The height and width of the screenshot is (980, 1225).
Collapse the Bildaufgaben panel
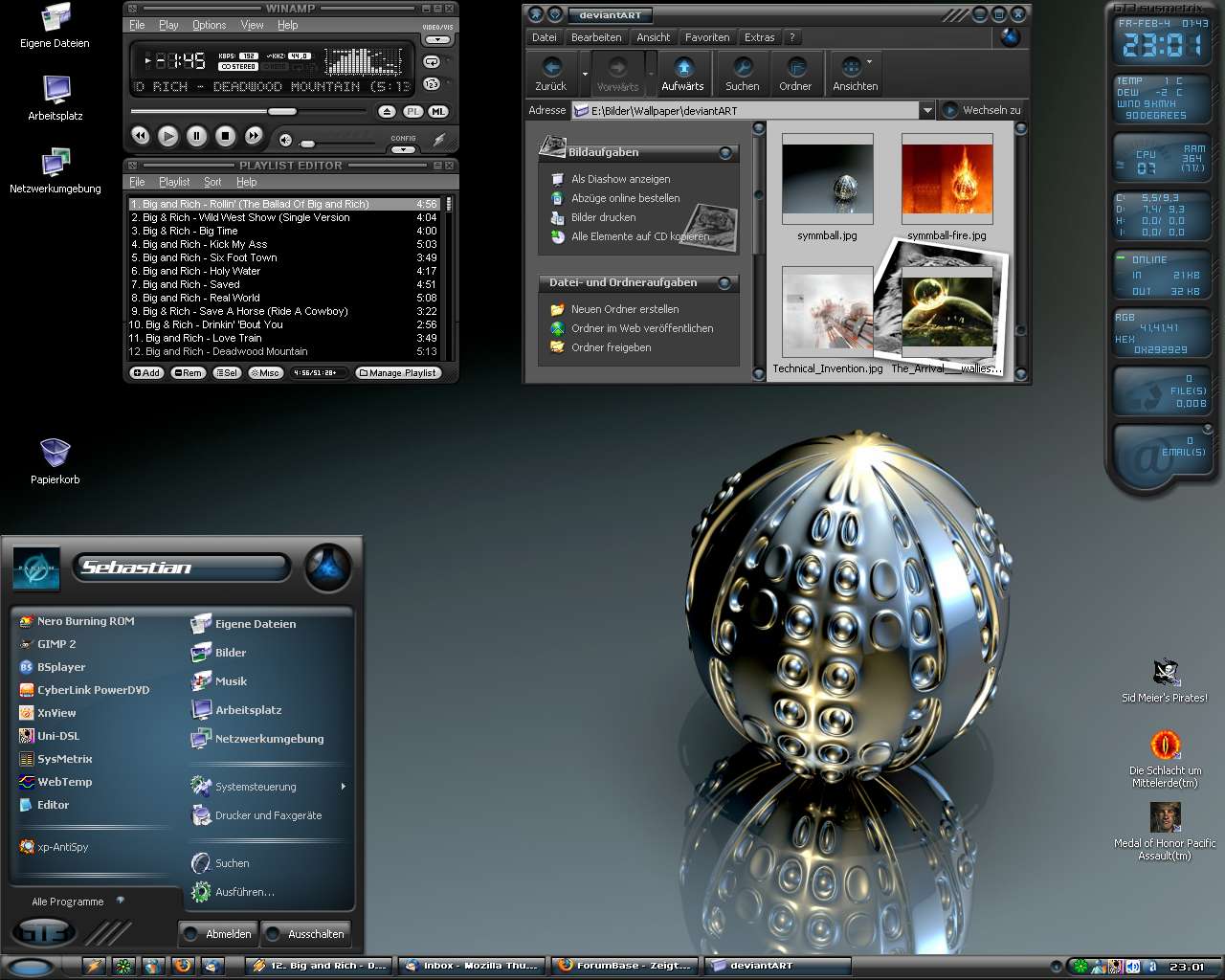(725, 153)
